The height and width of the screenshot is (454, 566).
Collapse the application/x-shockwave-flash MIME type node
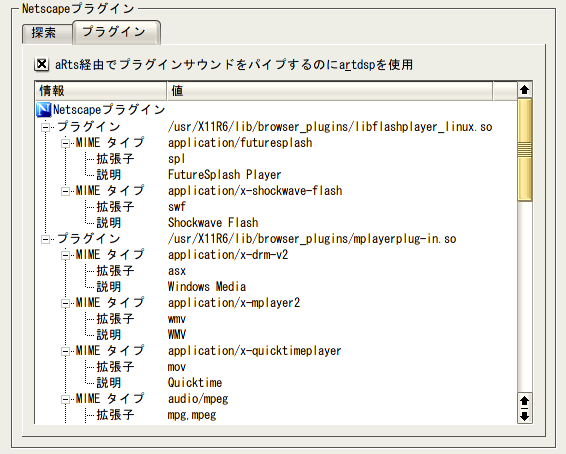pyautogui.click(x=65, y=191)
